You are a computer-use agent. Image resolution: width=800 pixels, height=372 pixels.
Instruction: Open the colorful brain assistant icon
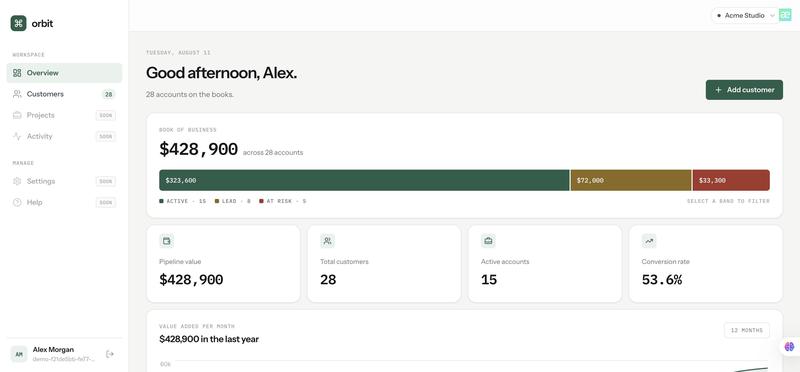click(789, 346)
